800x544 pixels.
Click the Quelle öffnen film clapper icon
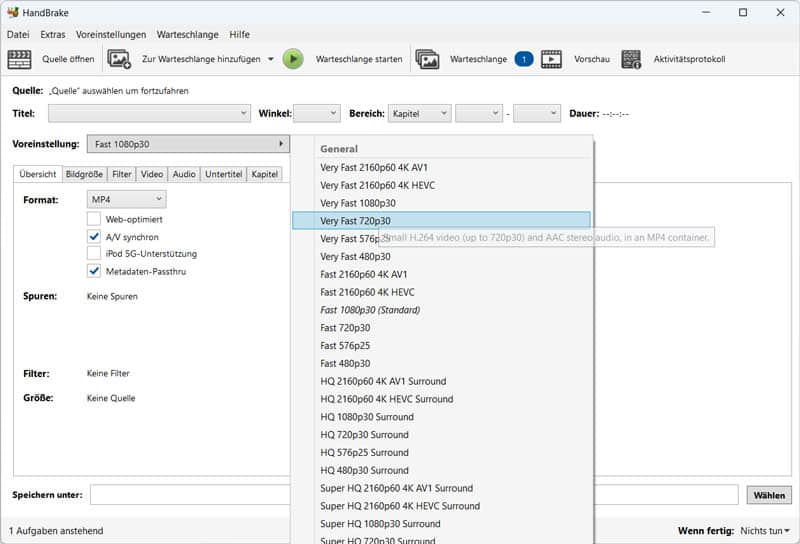pyautogui.click(x=19, y=59)
